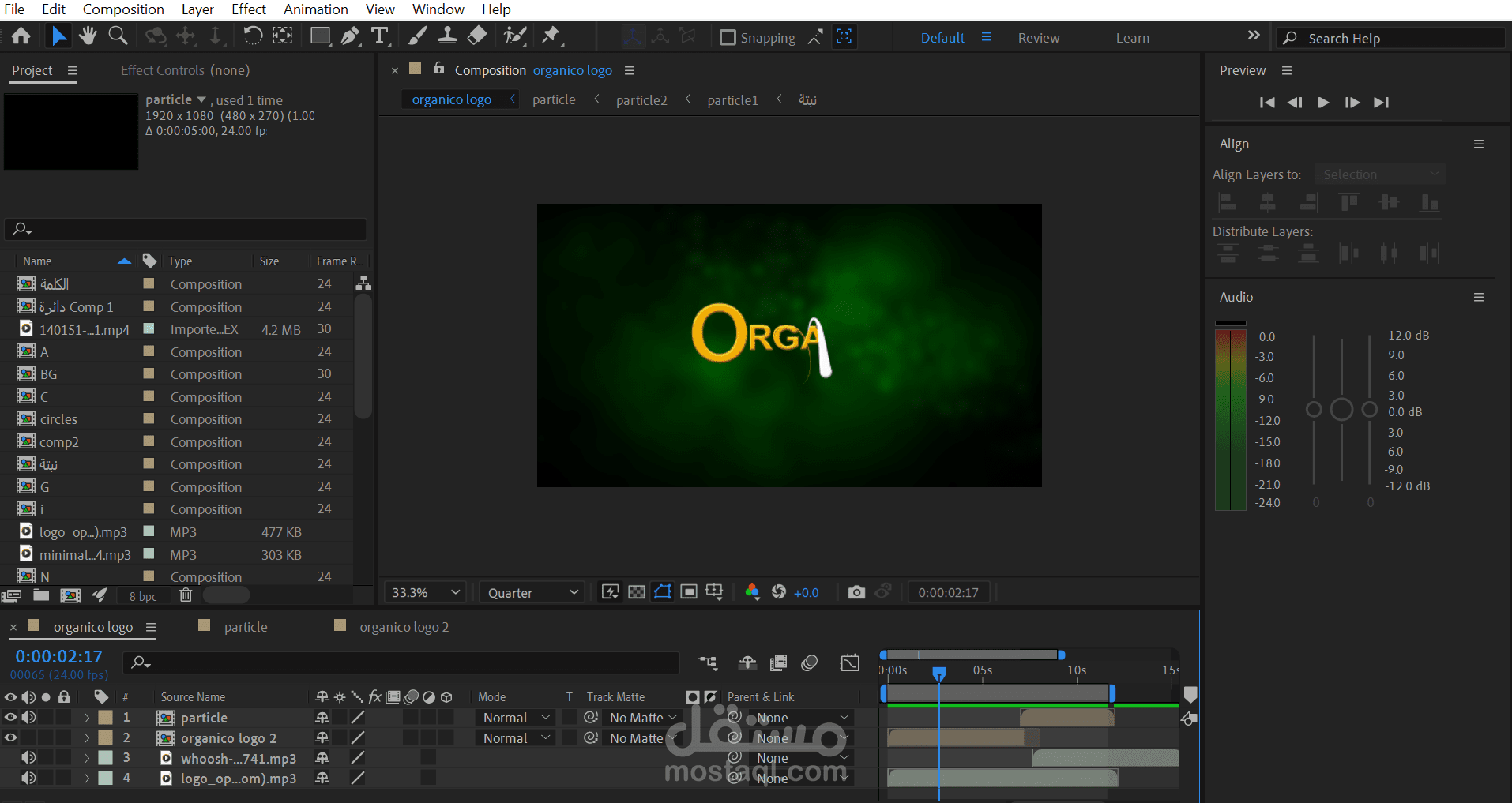Switch to the particle timeline tab
This screenshot has height=803, width=1512.
click(246, 627)
